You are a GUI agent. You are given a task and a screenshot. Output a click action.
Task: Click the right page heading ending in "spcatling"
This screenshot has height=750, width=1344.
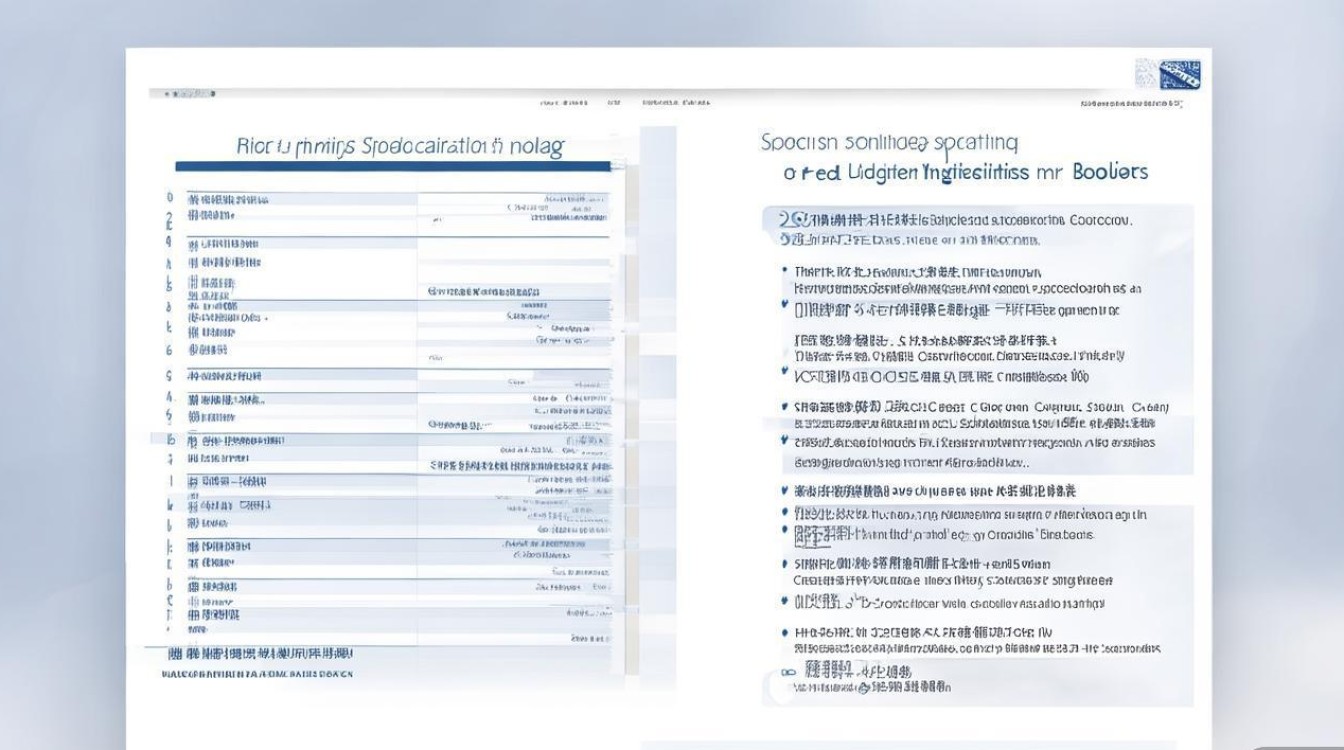click(x=888, y=142)
